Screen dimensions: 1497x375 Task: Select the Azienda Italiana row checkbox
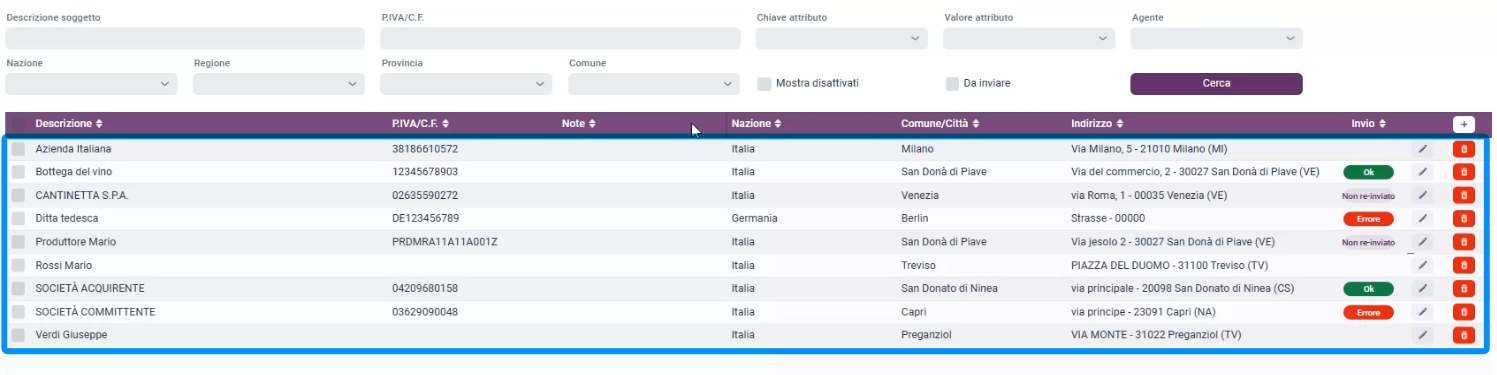click(18, 149)
